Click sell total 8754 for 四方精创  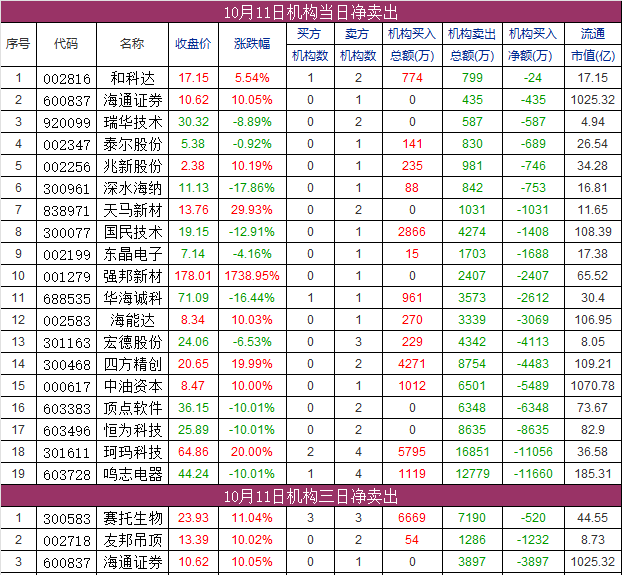click(x=472, y=364)
